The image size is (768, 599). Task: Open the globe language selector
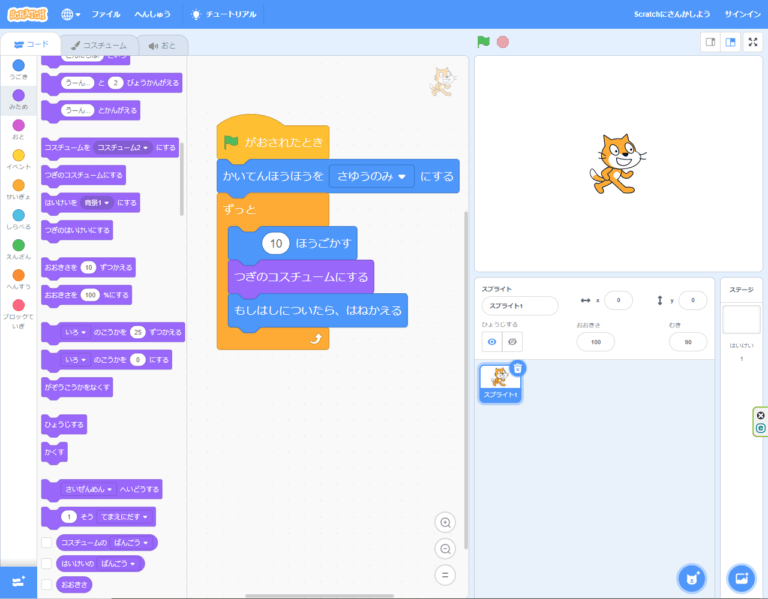point(71,15)
